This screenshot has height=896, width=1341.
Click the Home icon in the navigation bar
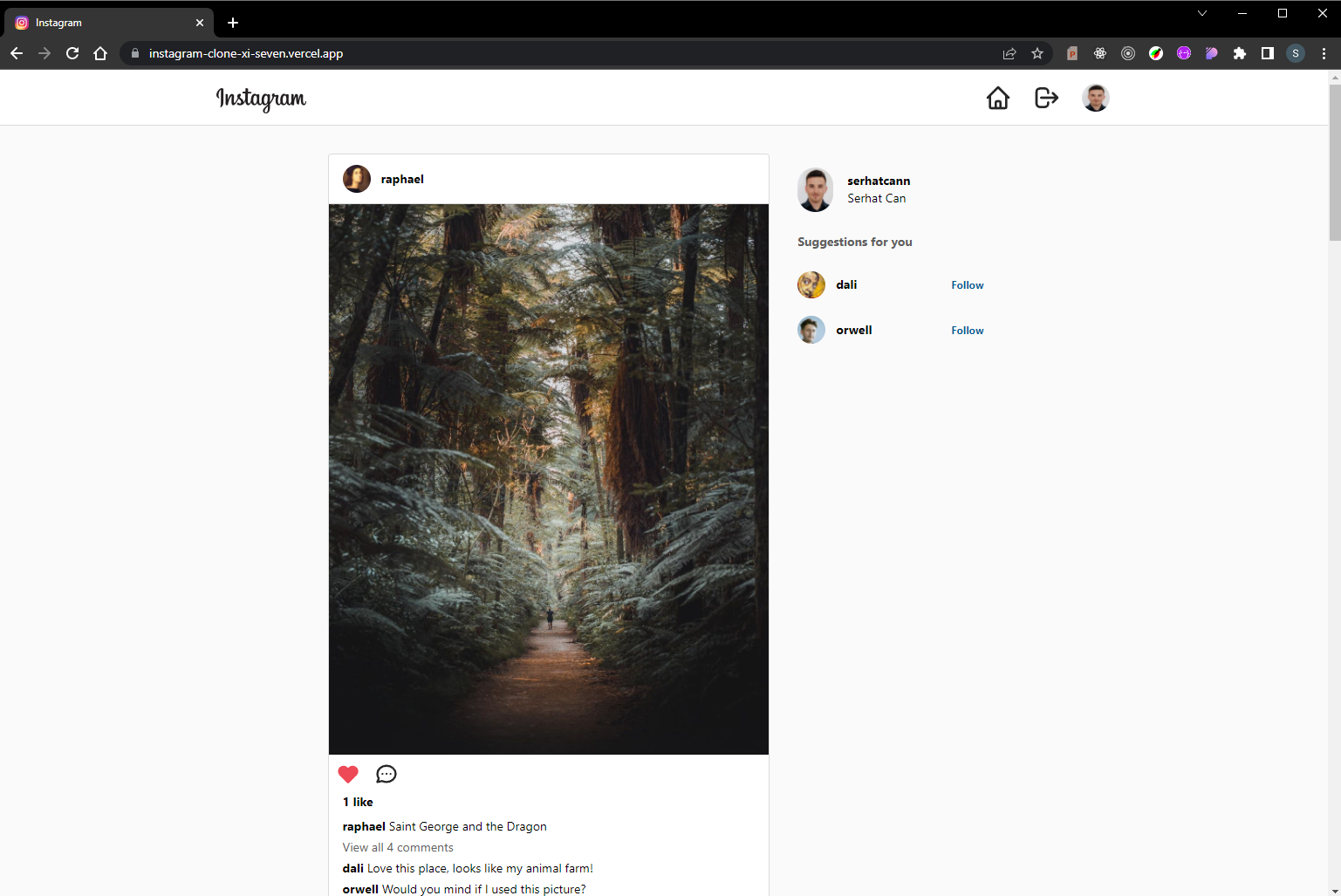998,98
